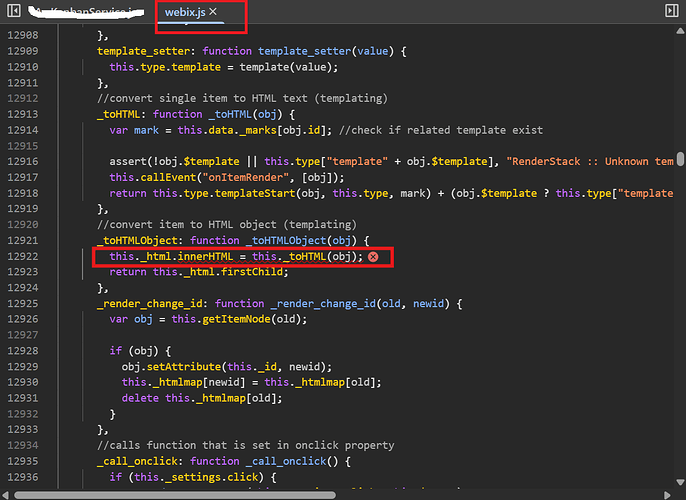Image resolution: width=686 pixels, height=500 pixels.
Task: Click the comment 'check if related template exist'
Action: point(441,130)
